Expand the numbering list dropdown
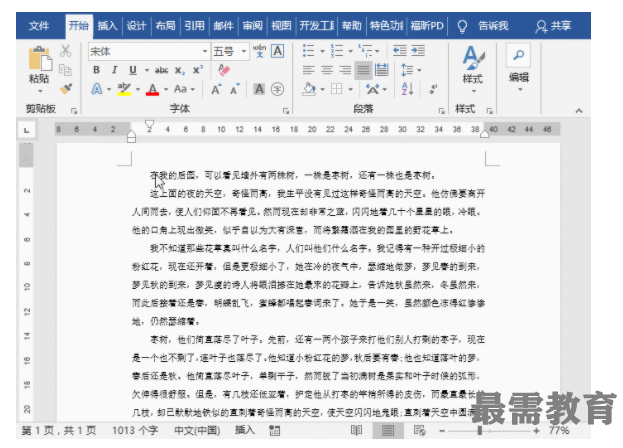 click(x=350, y=51)
